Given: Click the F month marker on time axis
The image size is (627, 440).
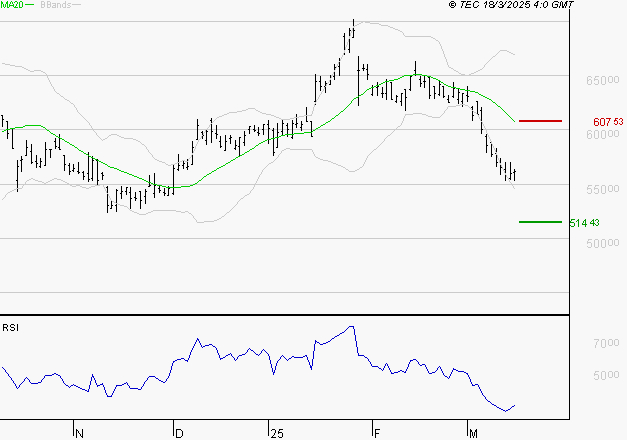Looking at the screenshot, I should click(x=377, y=433).
